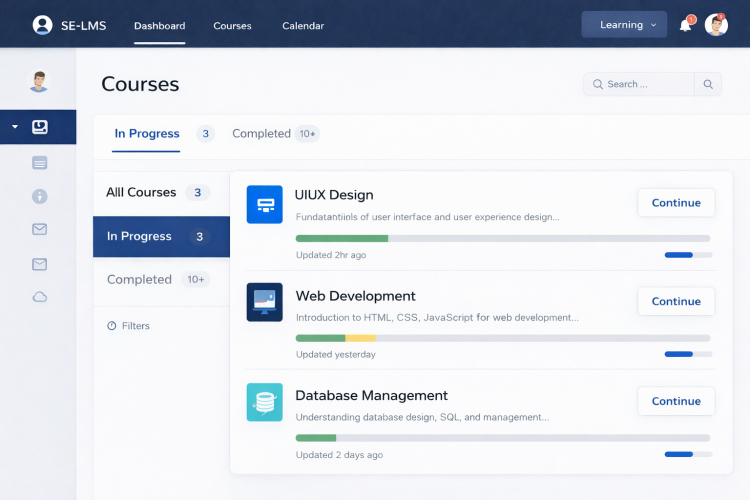Continue the Web Development course

[x=676, y=301]
